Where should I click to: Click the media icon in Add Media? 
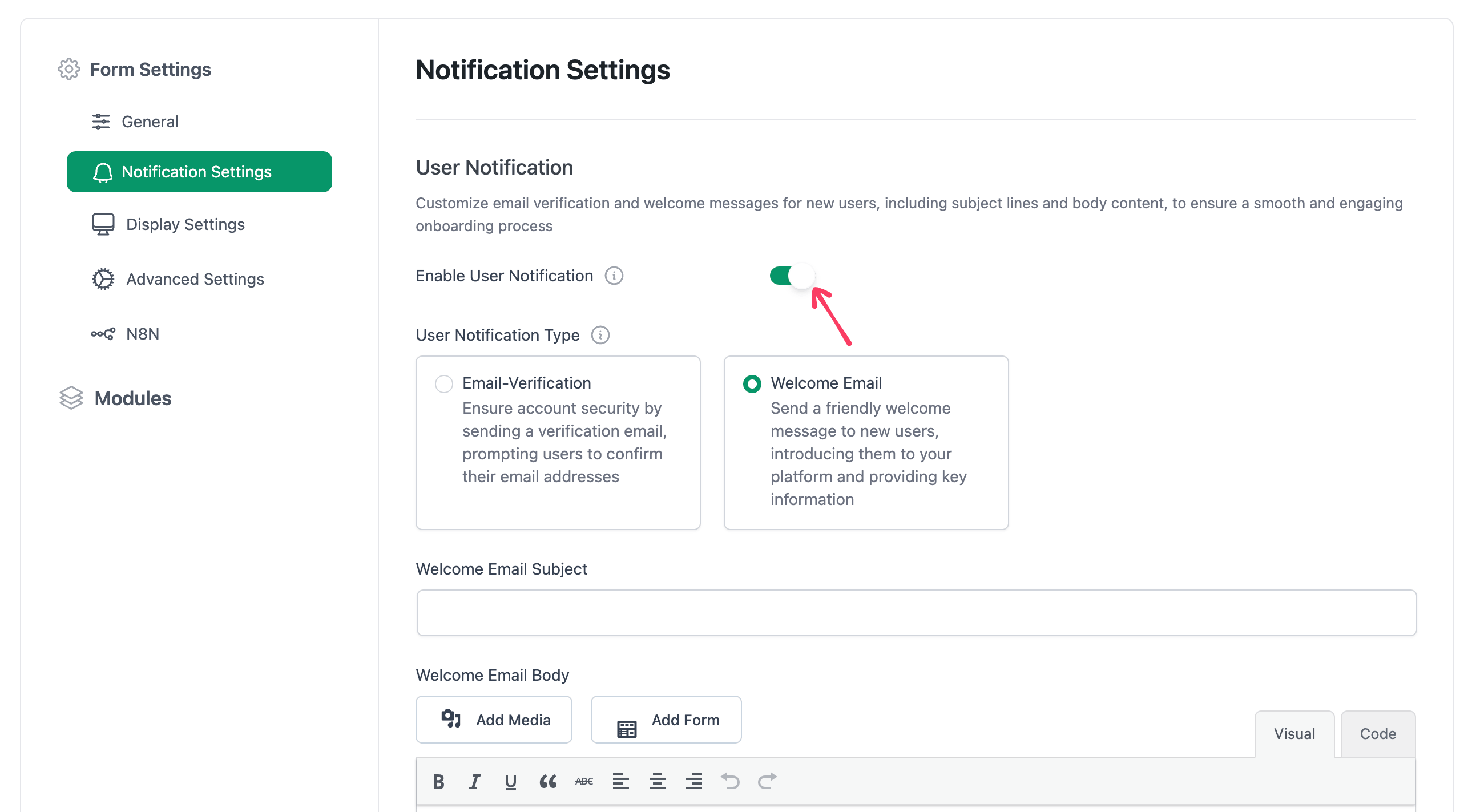(451, 719)
